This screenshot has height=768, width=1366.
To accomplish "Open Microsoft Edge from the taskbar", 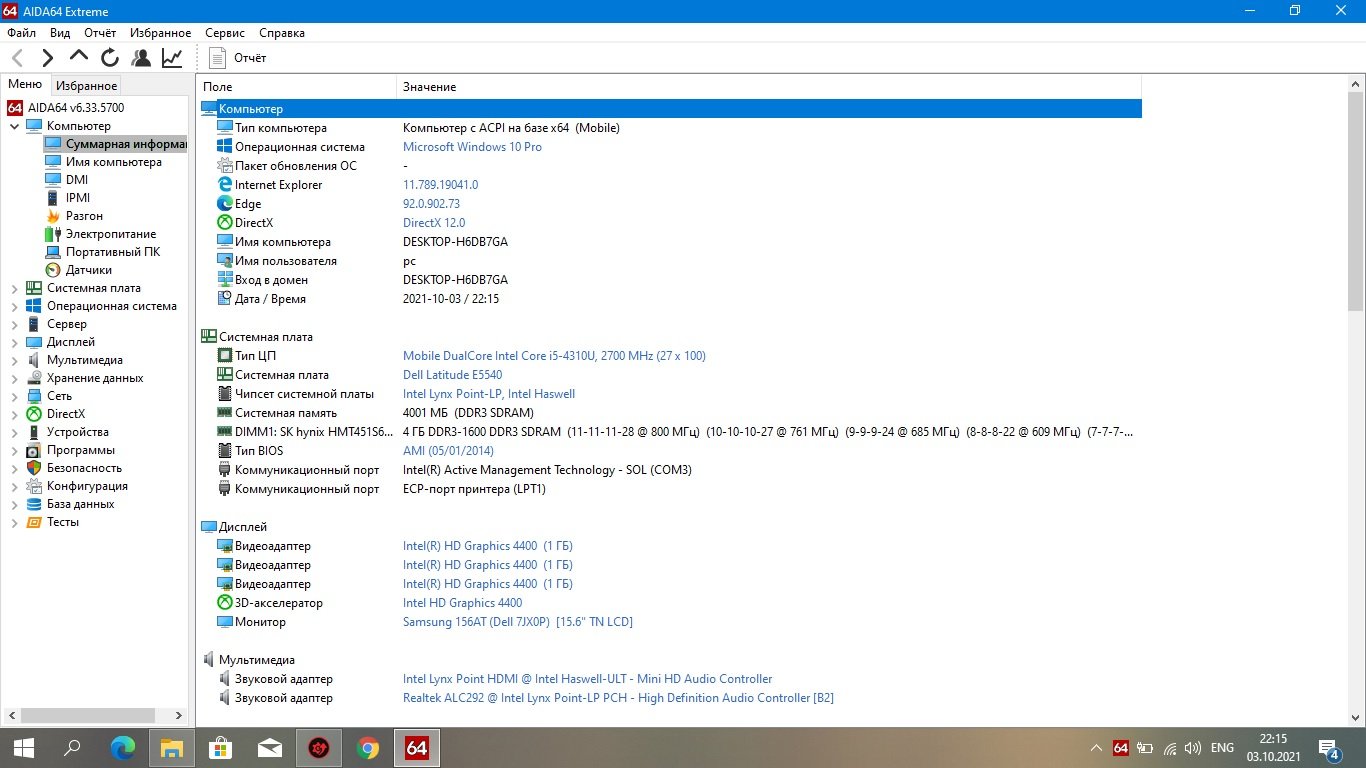I will [122, 748].
